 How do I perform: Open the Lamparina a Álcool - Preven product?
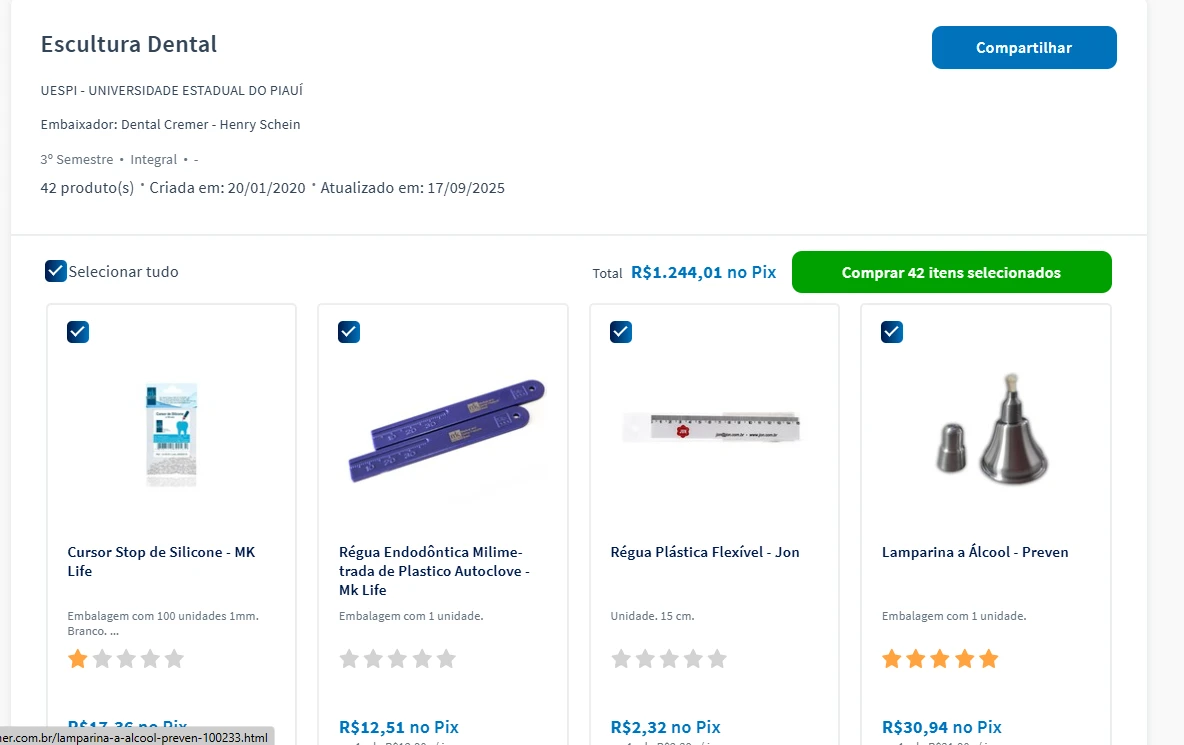coord(975,551)
